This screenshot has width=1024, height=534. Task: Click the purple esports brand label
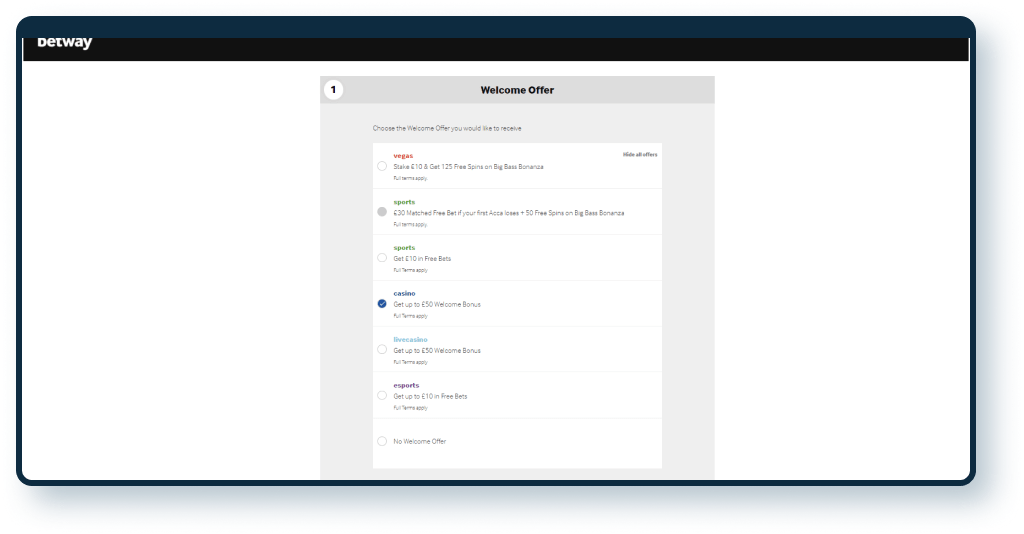[x=406, y=386]
